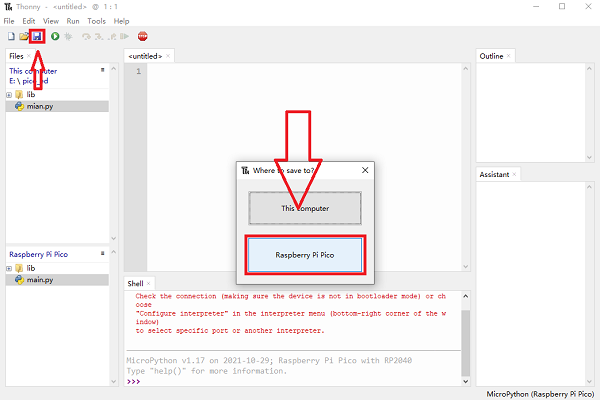
Task: Expand the lib folder under Raspberry Pi Pico
Action: click(x=9, y=268)
